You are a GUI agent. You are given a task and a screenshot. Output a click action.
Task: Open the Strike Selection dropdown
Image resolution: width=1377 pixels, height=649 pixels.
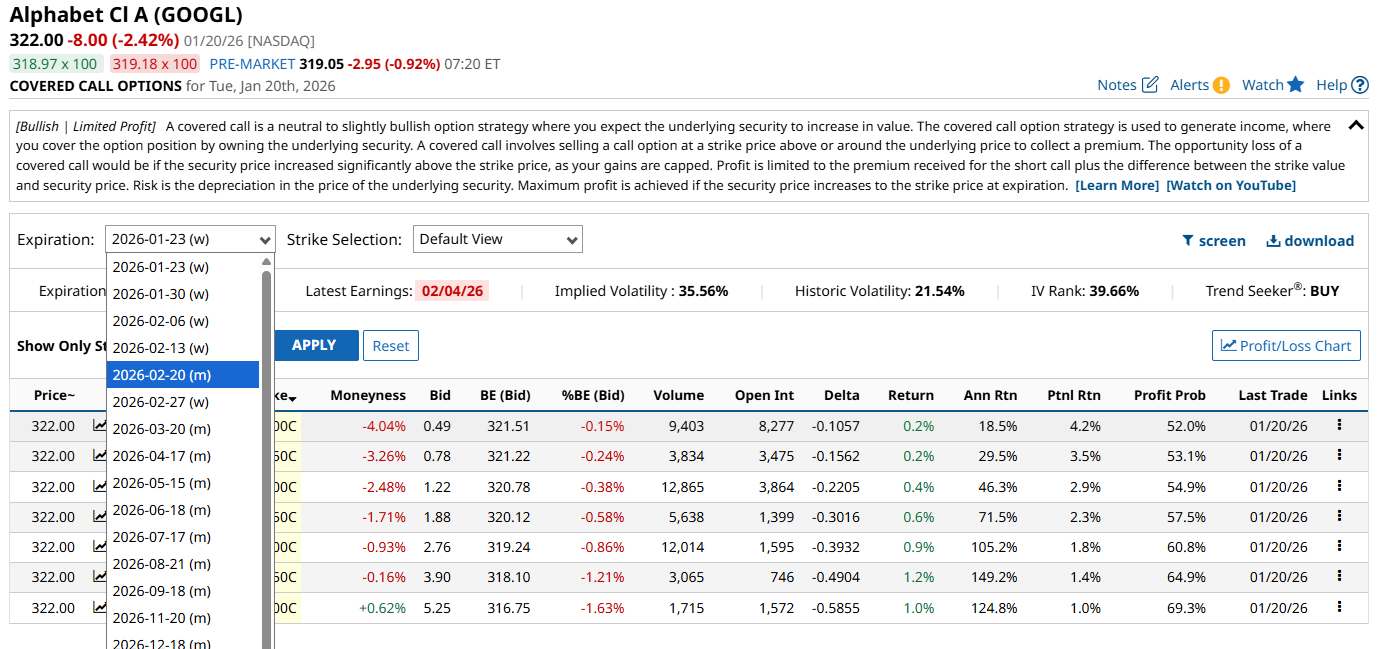[497, 240]
